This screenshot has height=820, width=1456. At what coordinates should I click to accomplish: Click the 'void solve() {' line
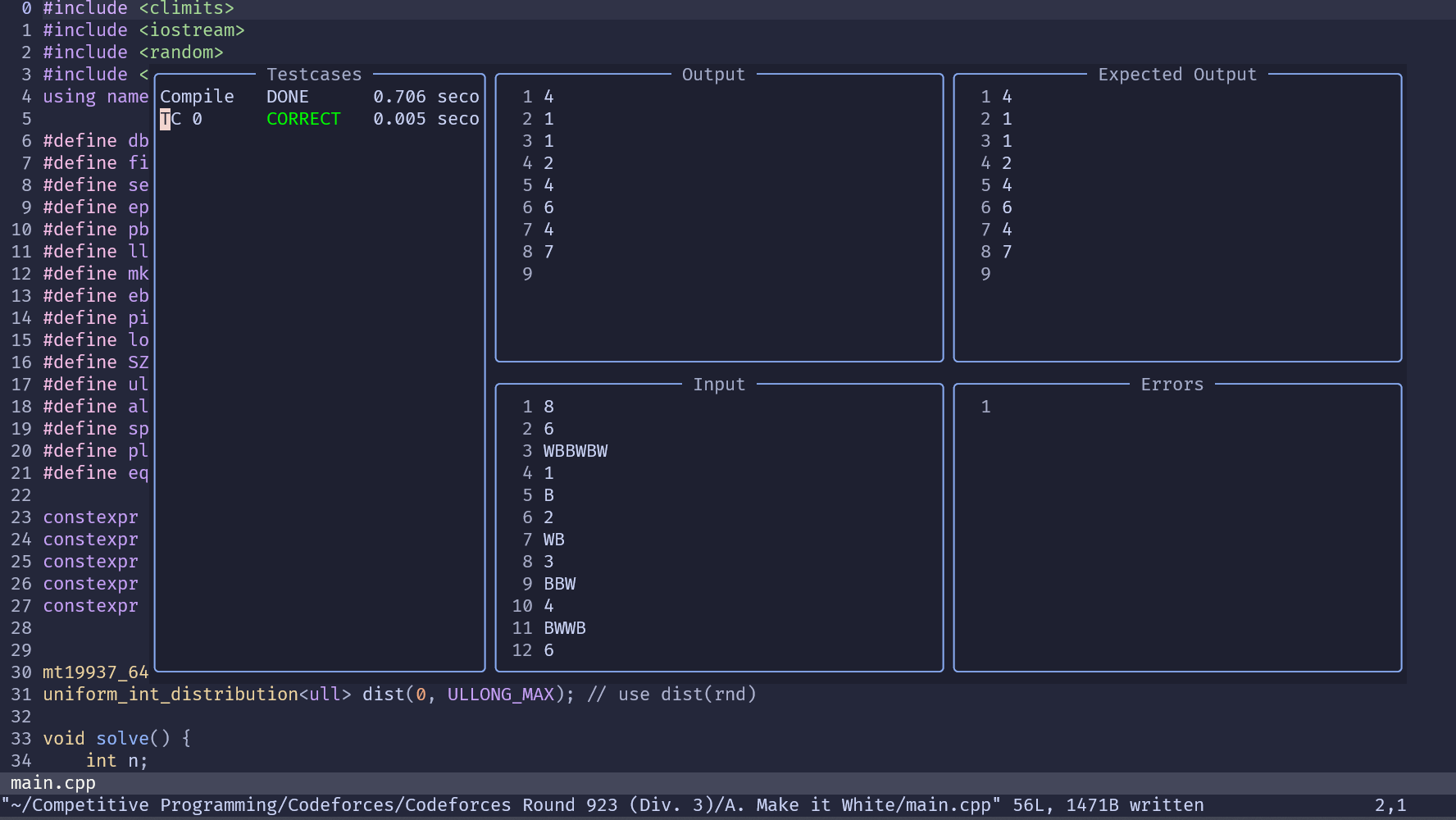(117, 739)
